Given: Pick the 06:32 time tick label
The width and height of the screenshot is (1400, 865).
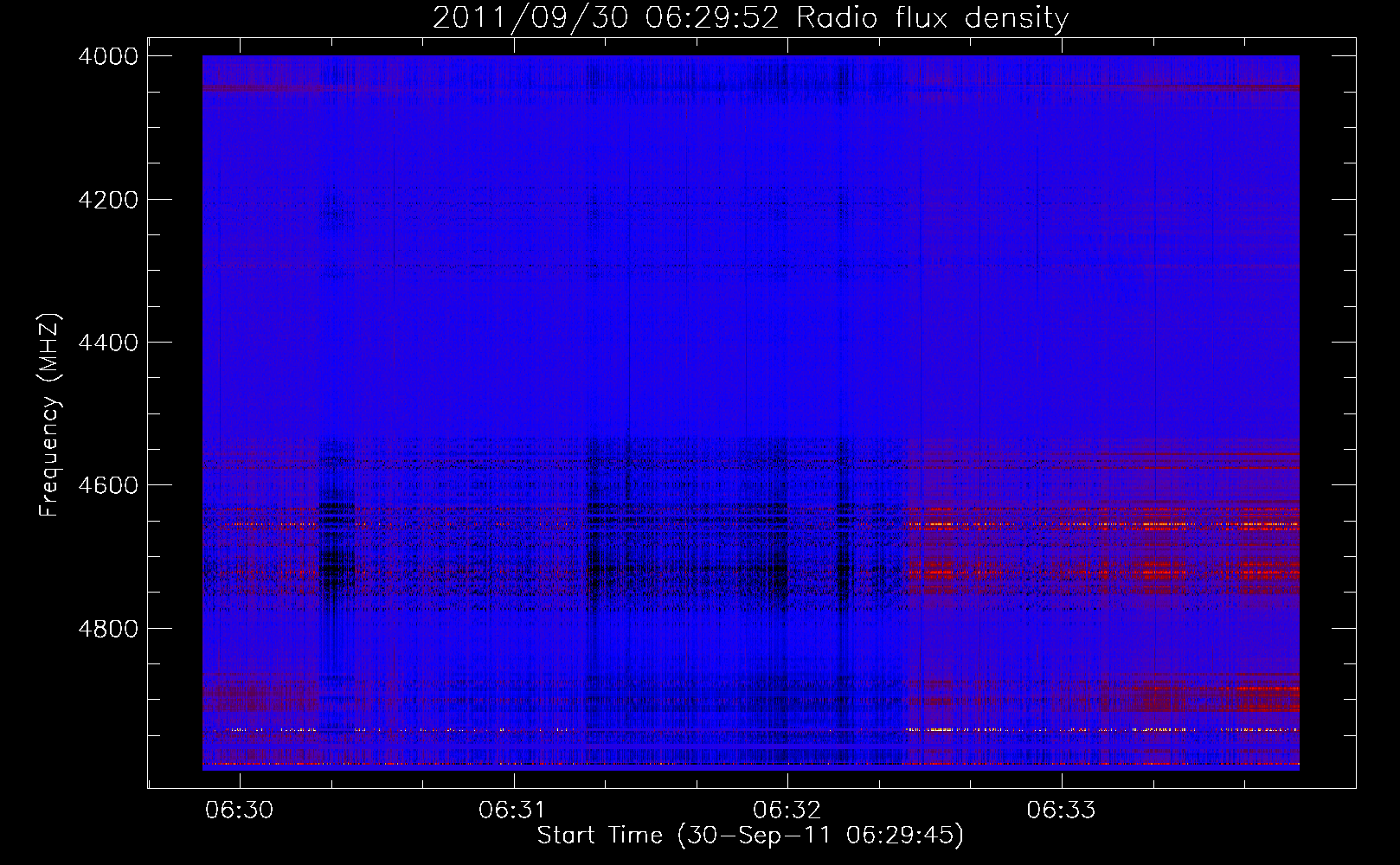Looking at the screenshot, I should pyautogui.click(x=787, y=811).
